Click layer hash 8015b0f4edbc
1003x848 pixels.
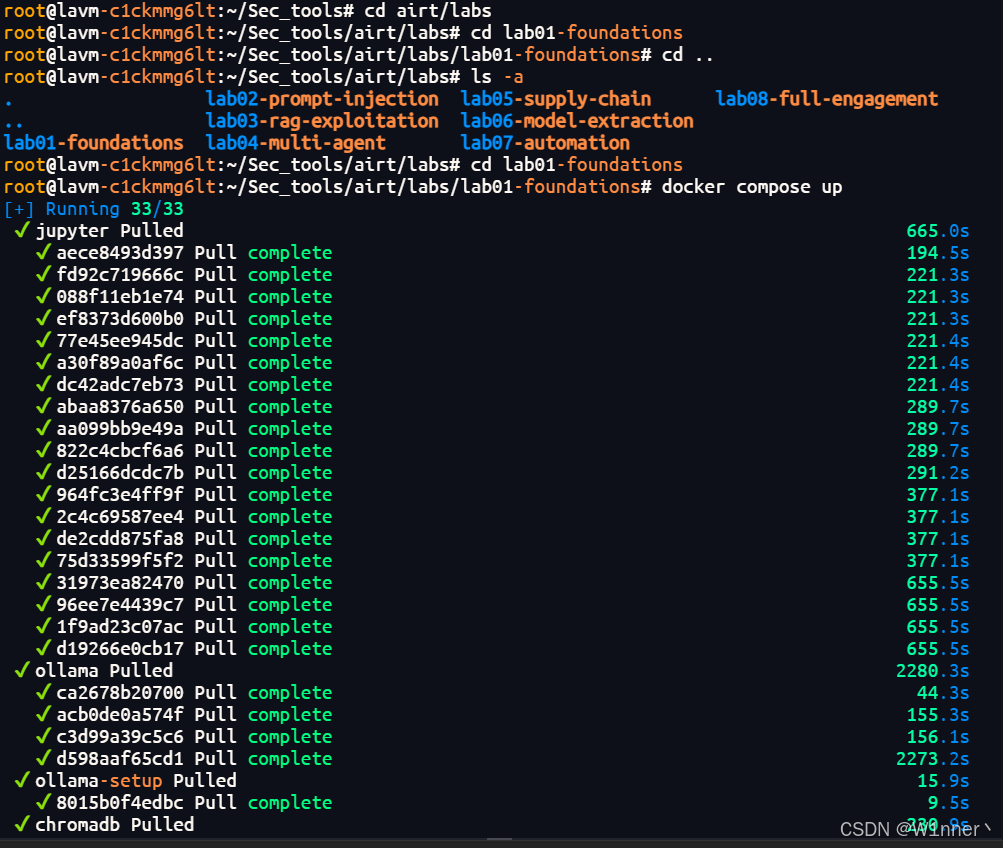pyautogui.click(x=120, y=803)
